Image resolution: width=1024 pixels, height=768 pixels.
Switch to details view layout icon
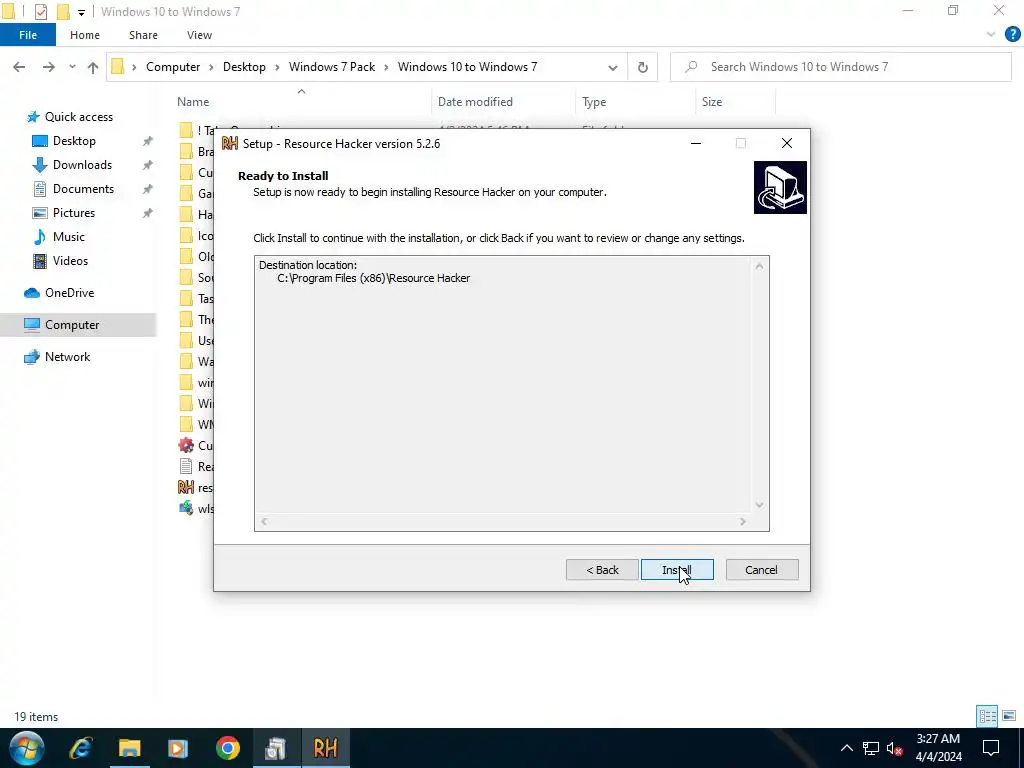click(x=987, y=716)
